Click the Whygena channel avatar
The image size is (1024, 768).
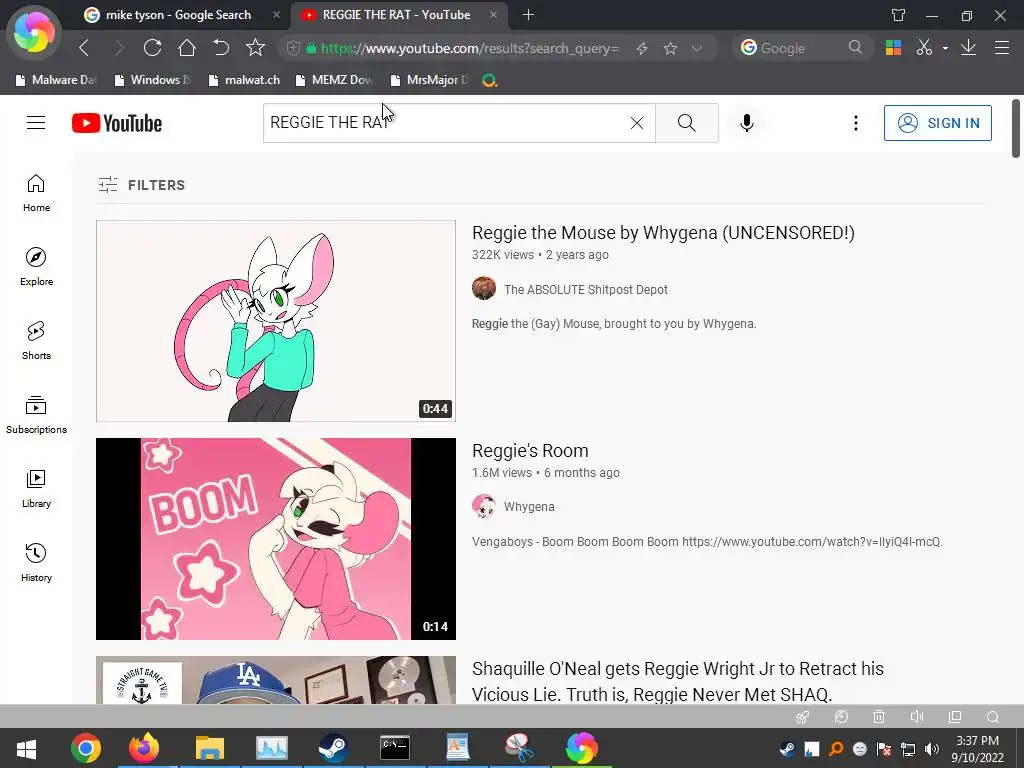(484, 506)
